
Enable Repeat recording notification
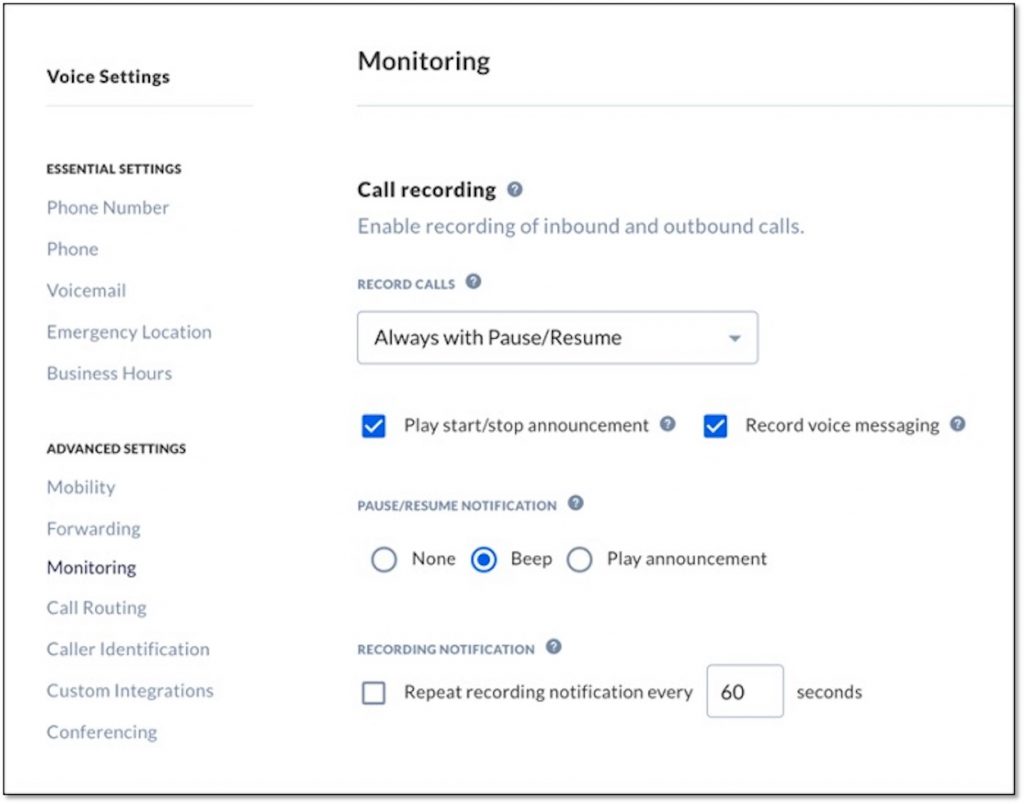373,691
